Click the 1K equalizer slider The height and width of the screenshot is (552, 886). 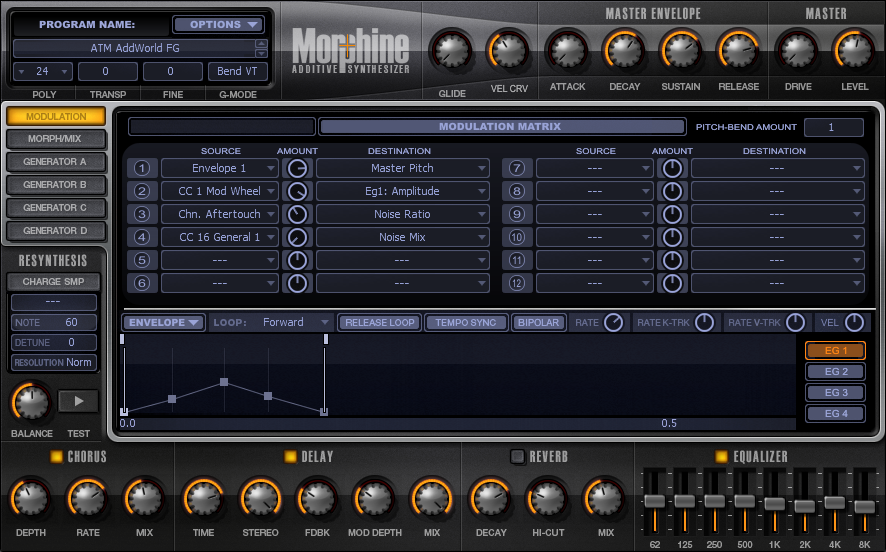775,502
